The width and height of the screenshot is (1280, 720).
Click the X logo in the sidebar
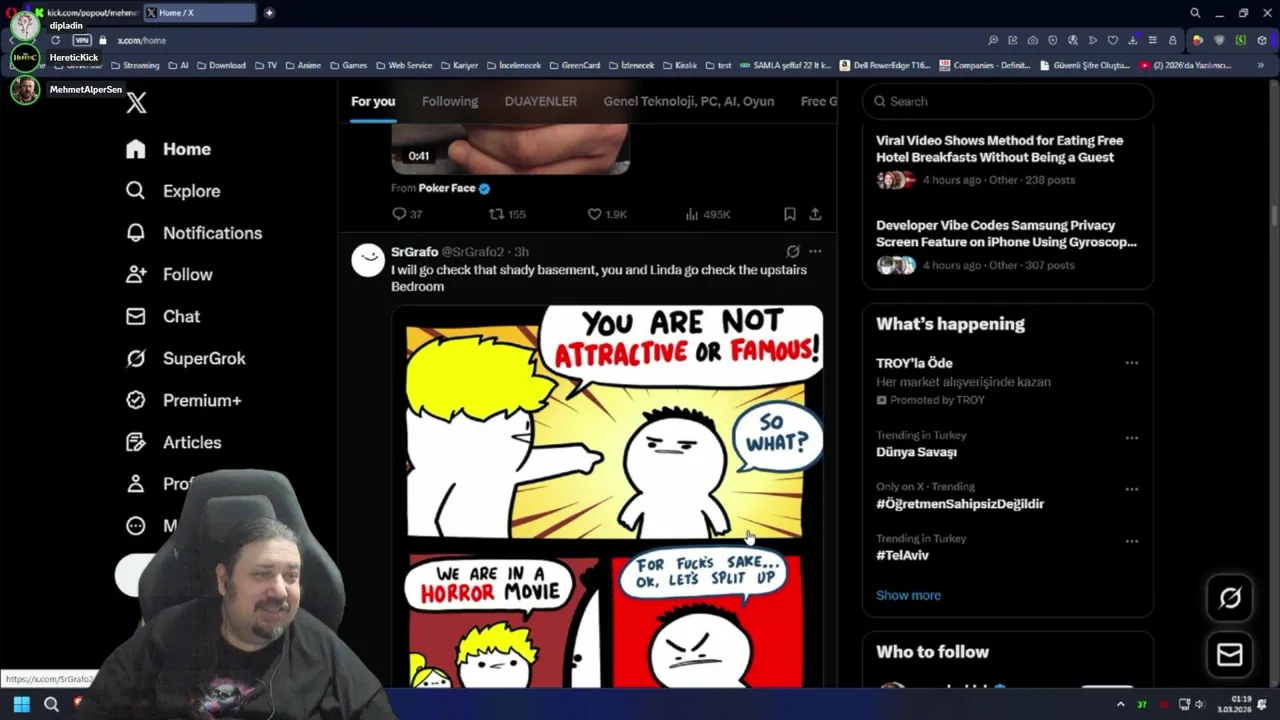point(137,102)
